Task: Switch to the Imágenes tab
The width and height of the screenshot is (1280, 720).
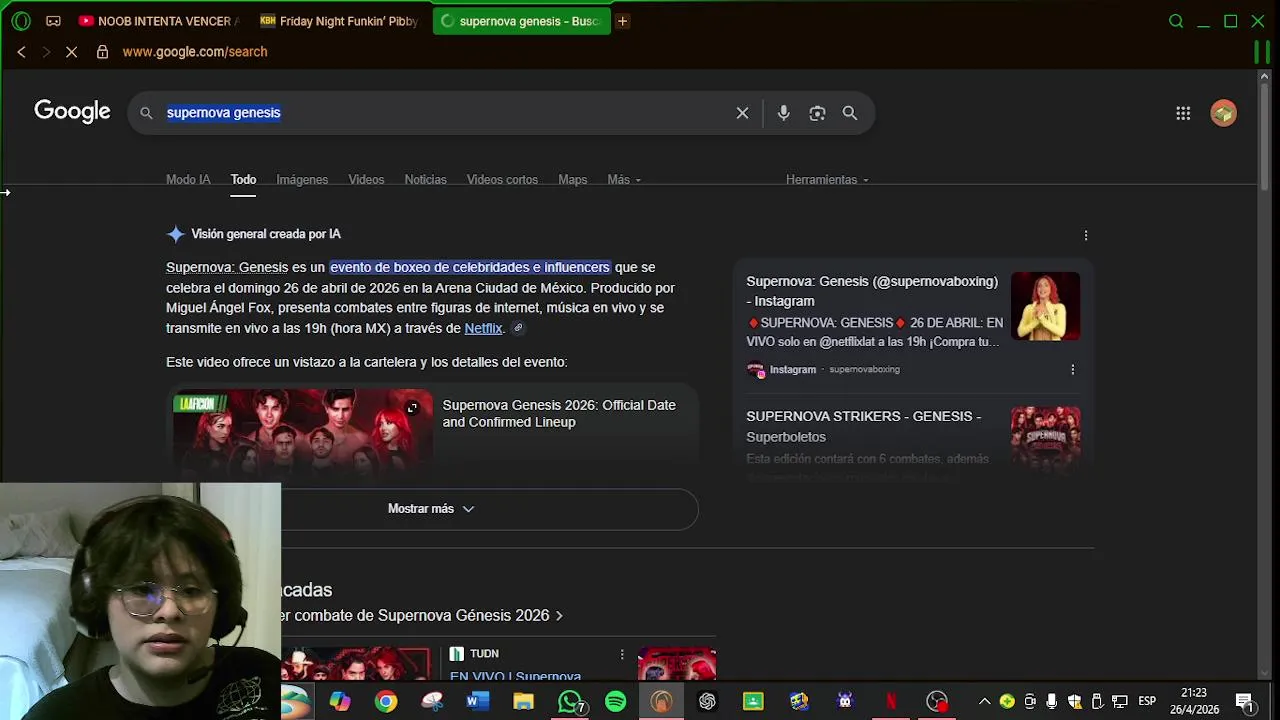Action: [x=302, y=180]
